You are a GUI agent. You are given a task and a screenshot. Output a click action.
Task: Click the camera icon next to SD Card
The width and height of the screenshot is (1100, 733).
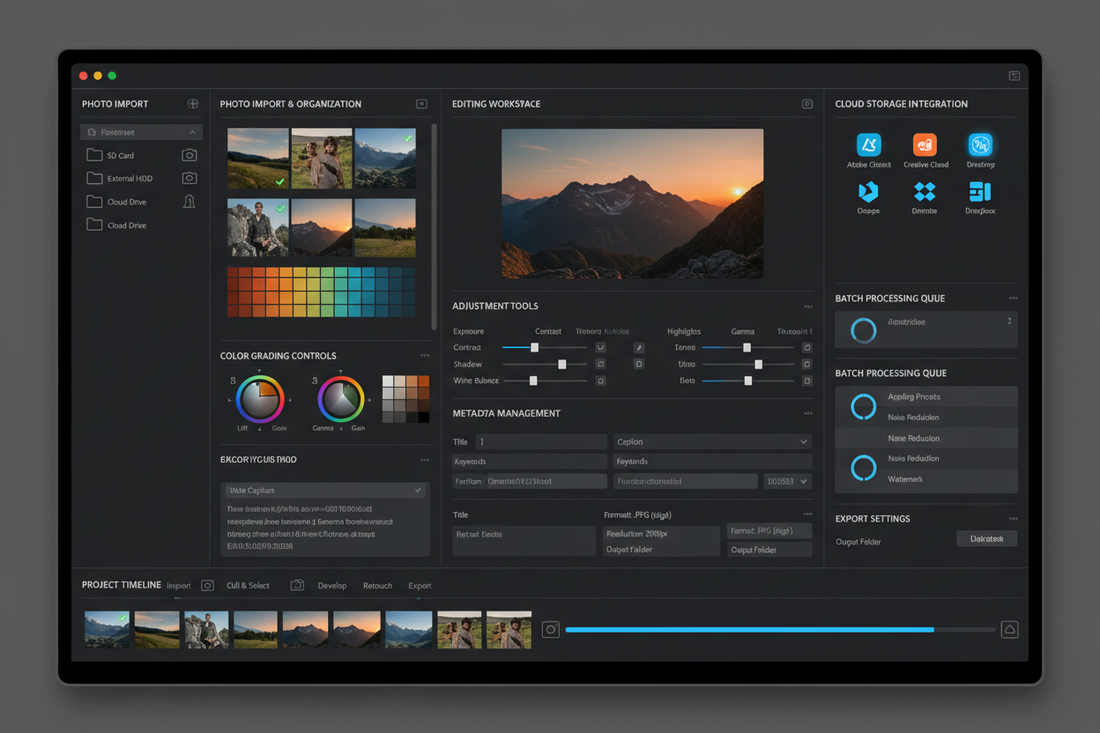191,155
